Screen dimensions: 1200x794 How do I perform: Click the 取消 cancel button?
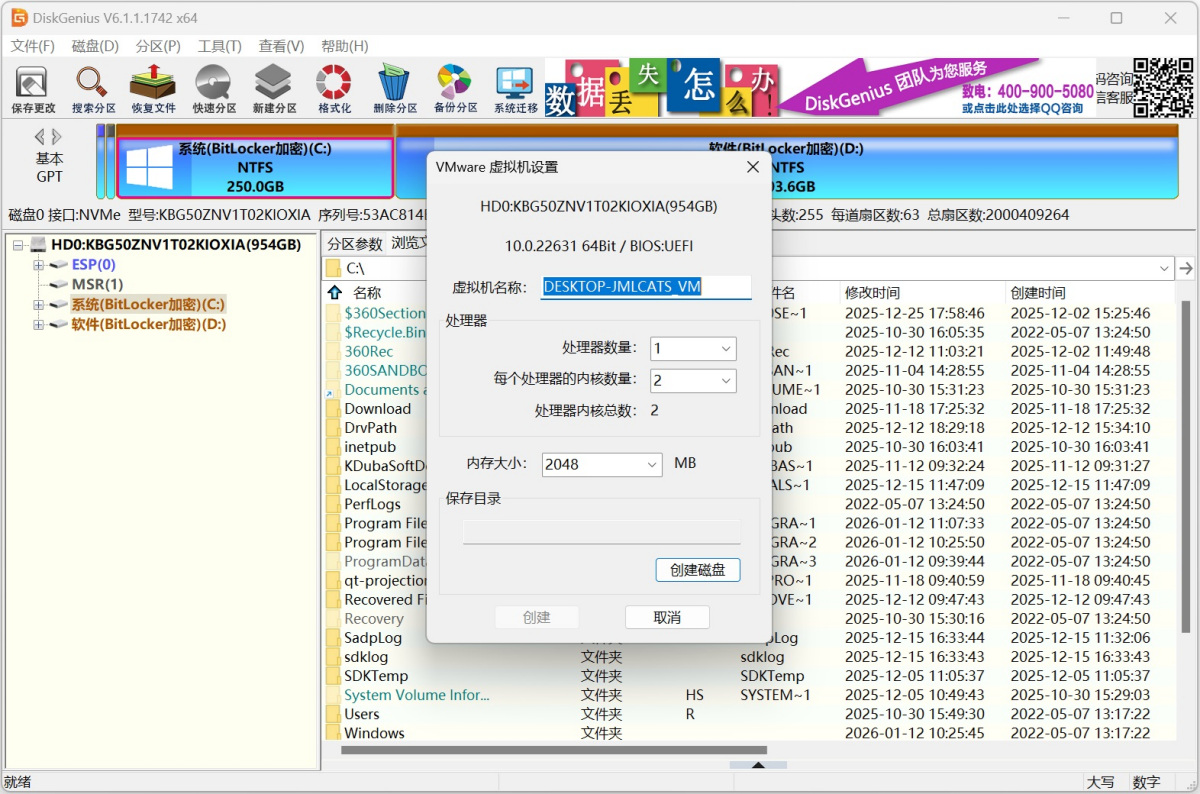pos(667,617)
